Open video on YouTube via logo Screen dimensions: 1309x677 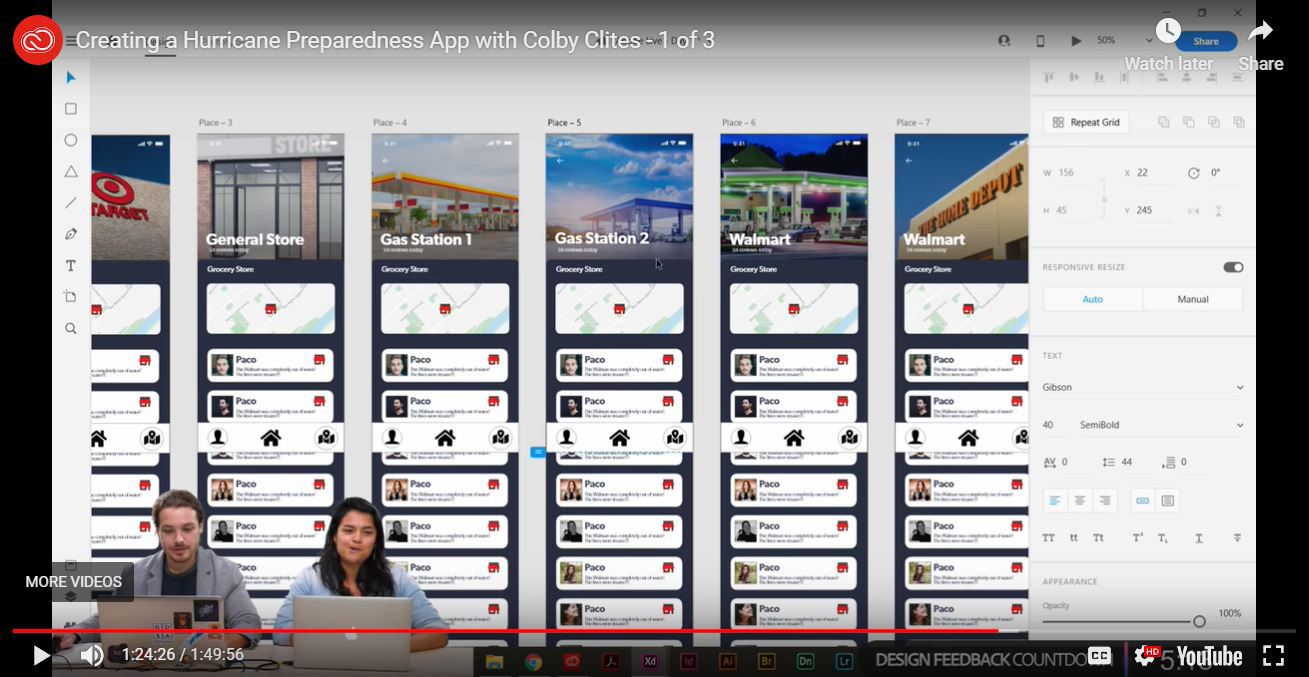pyautogui.click(x=1209, y=656)
